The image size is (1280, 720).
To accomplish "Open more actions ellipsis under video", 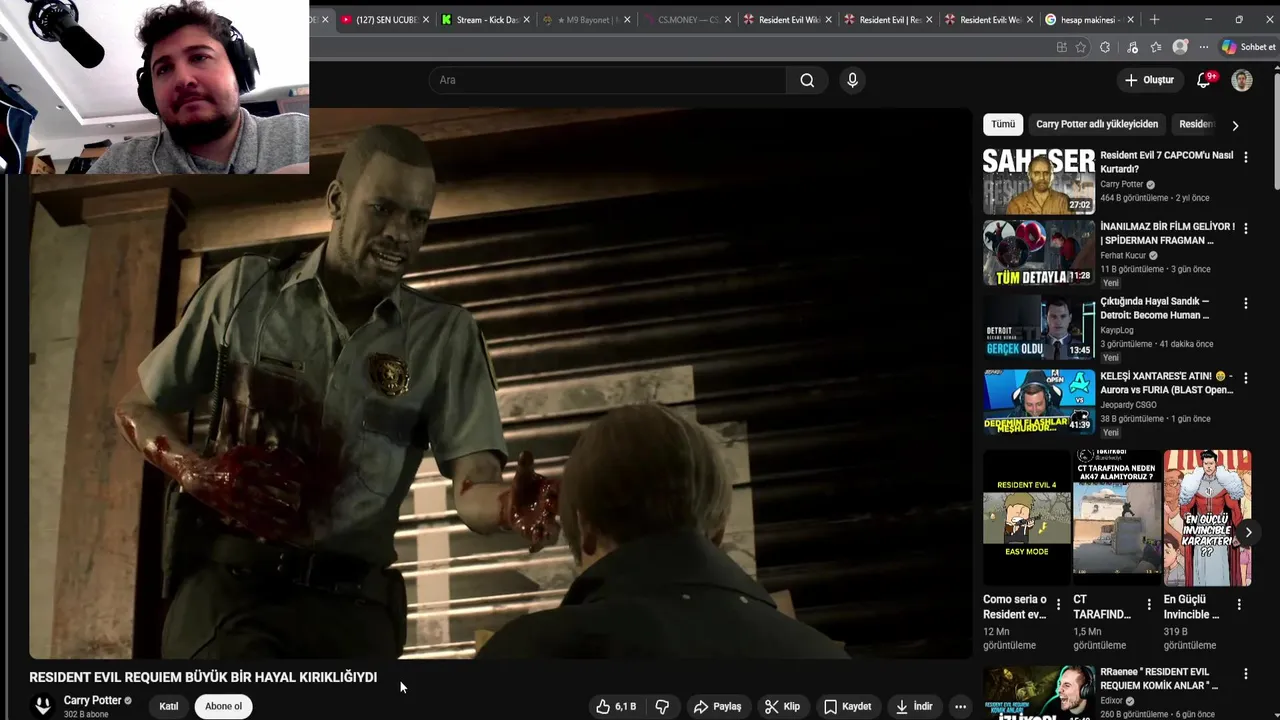I will 960,706.
